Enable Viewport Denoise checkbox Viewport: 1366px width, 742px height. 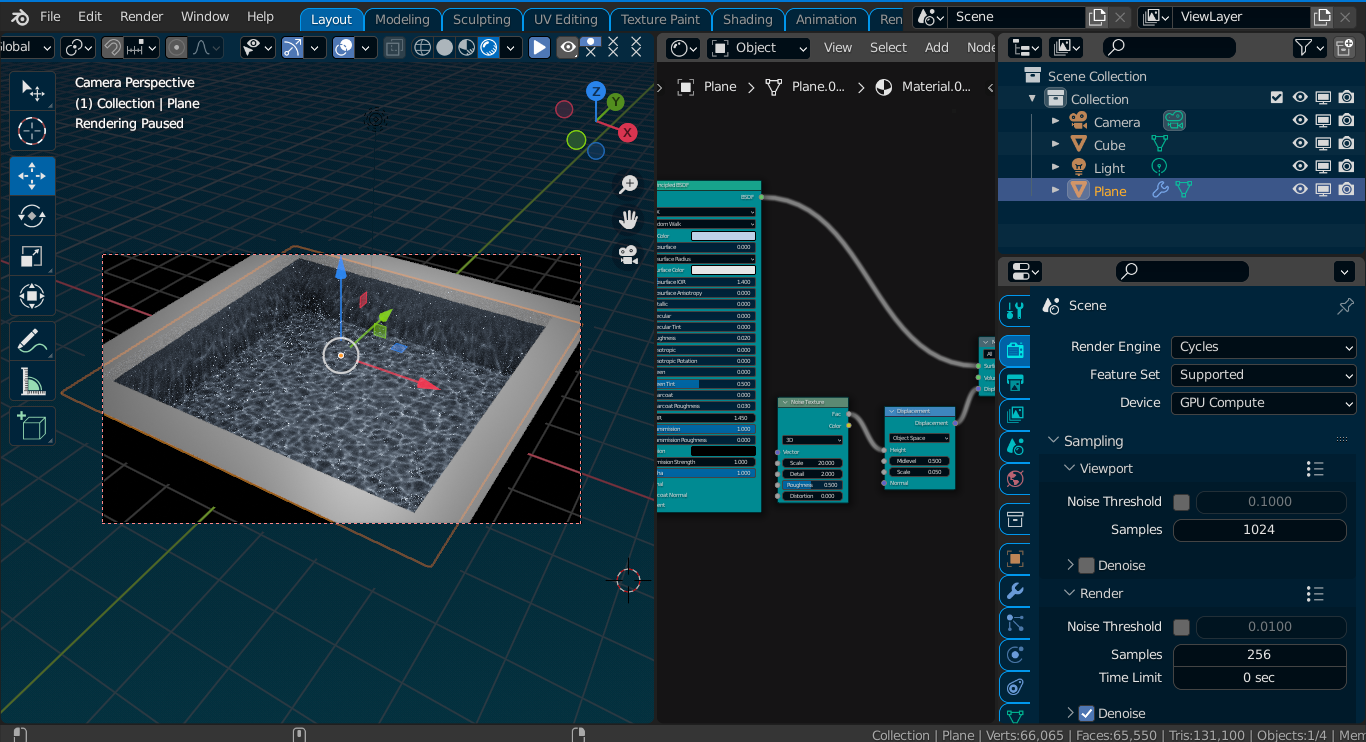[x=1087, y=566]
